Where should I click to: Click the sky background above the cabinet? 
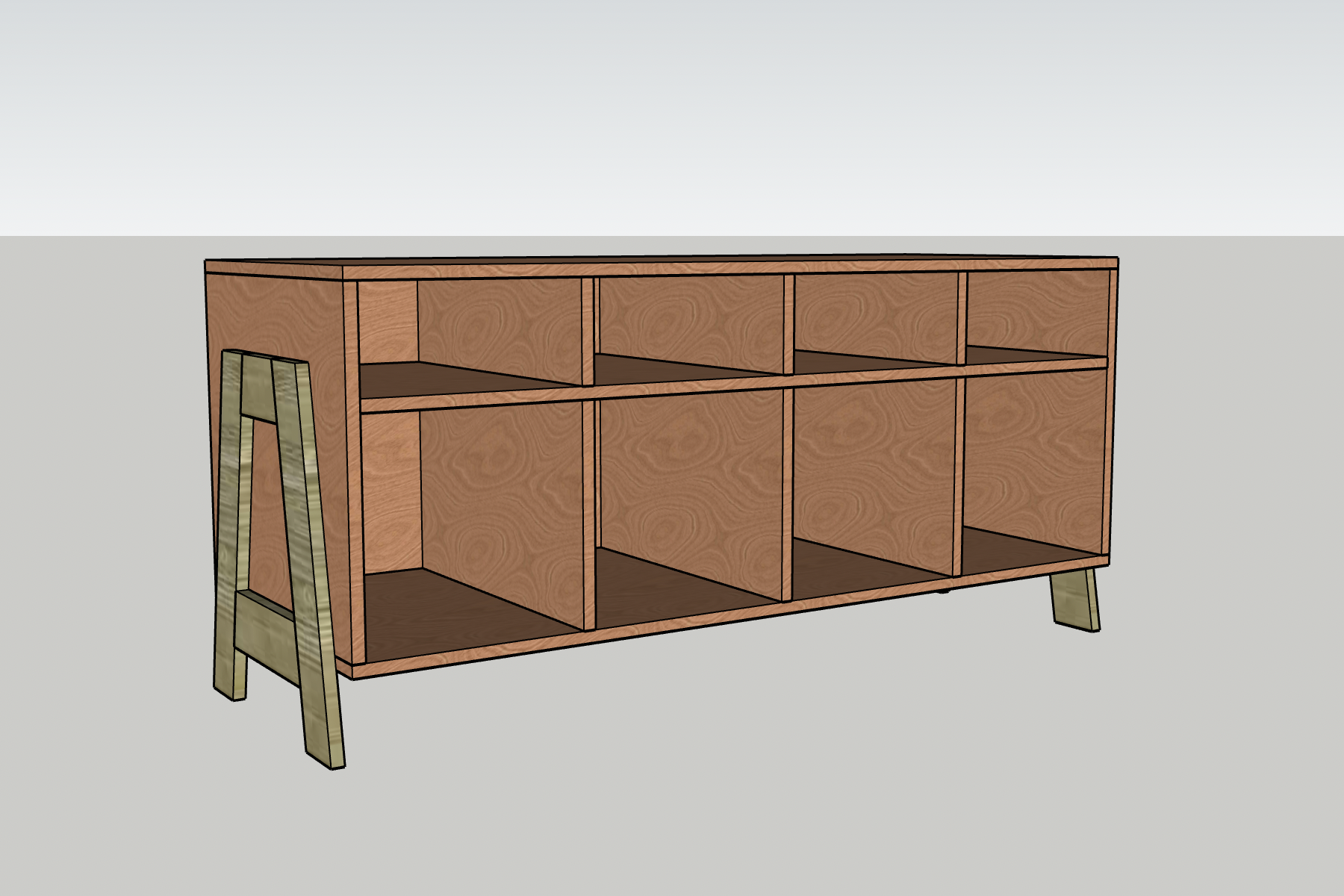pyautogui.click(x=672, y=112)
